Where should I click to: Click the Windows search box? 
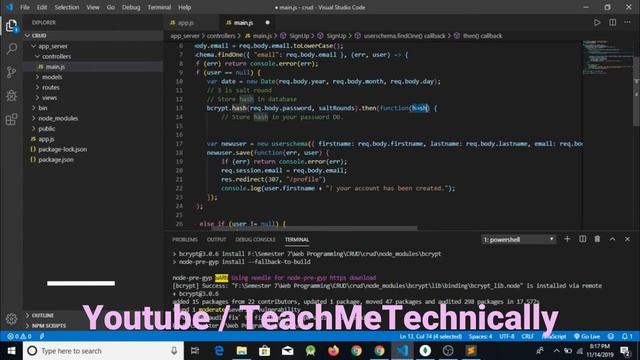pos(103,351)
